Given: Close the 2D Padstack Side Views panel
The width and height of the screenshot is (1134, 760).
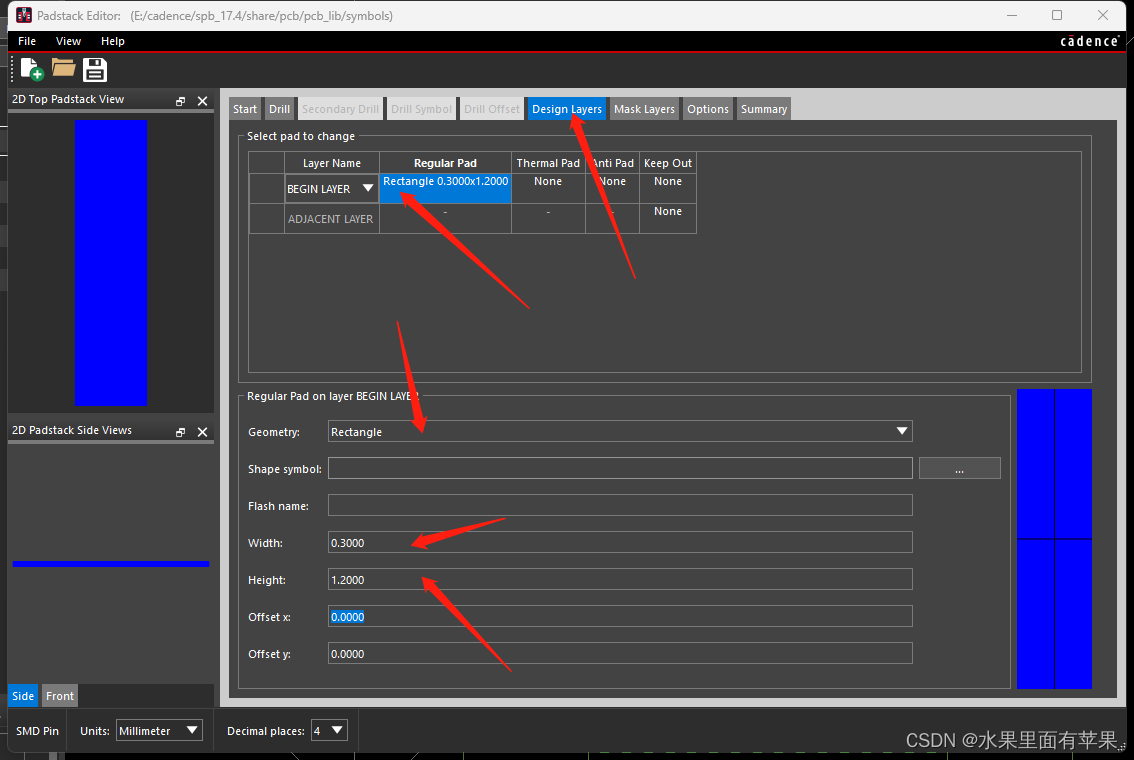Looking at the screenshot, I should (202, 432).
